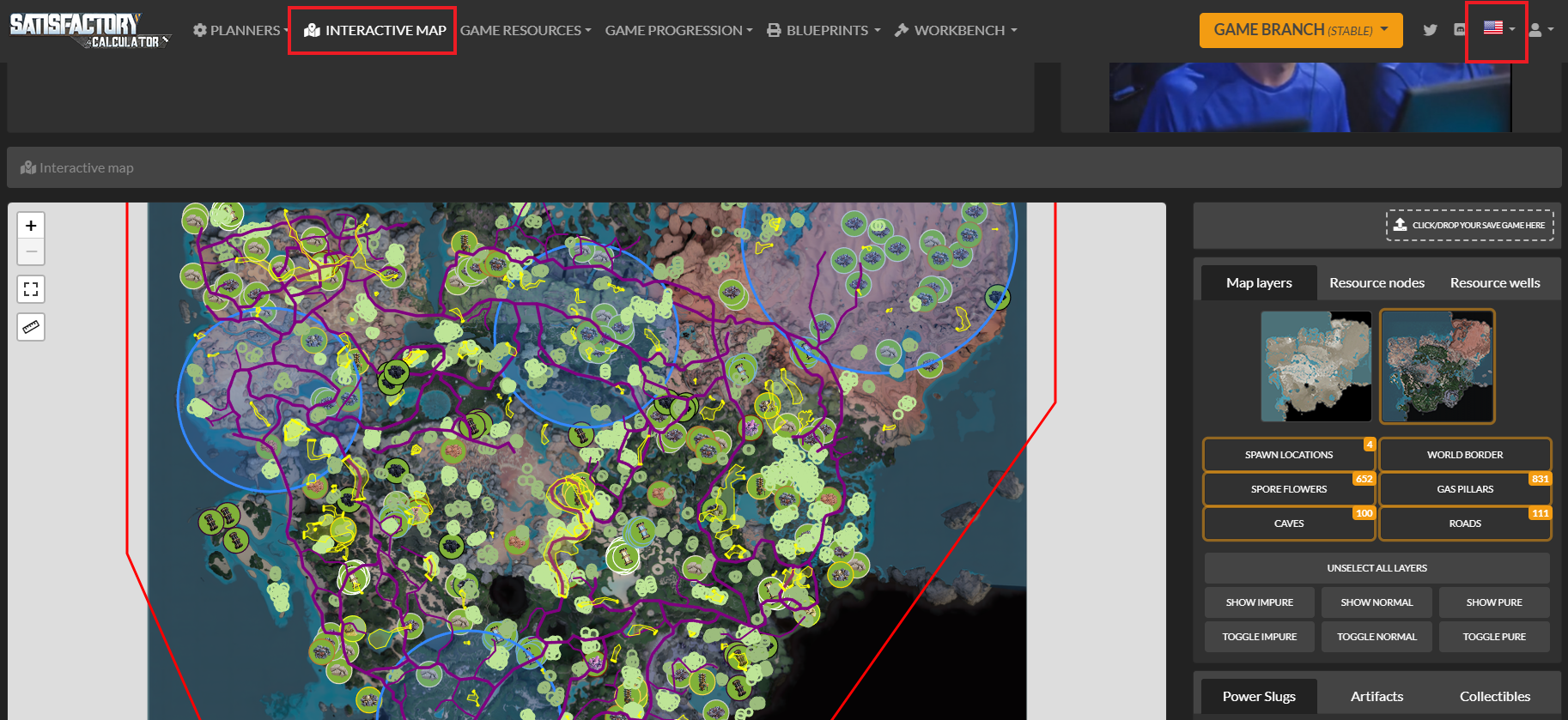Toggle the Spore Flowers layer
Image resolution: width=1568 pixels, height=720 pixels.
[x=1289, y=489]
